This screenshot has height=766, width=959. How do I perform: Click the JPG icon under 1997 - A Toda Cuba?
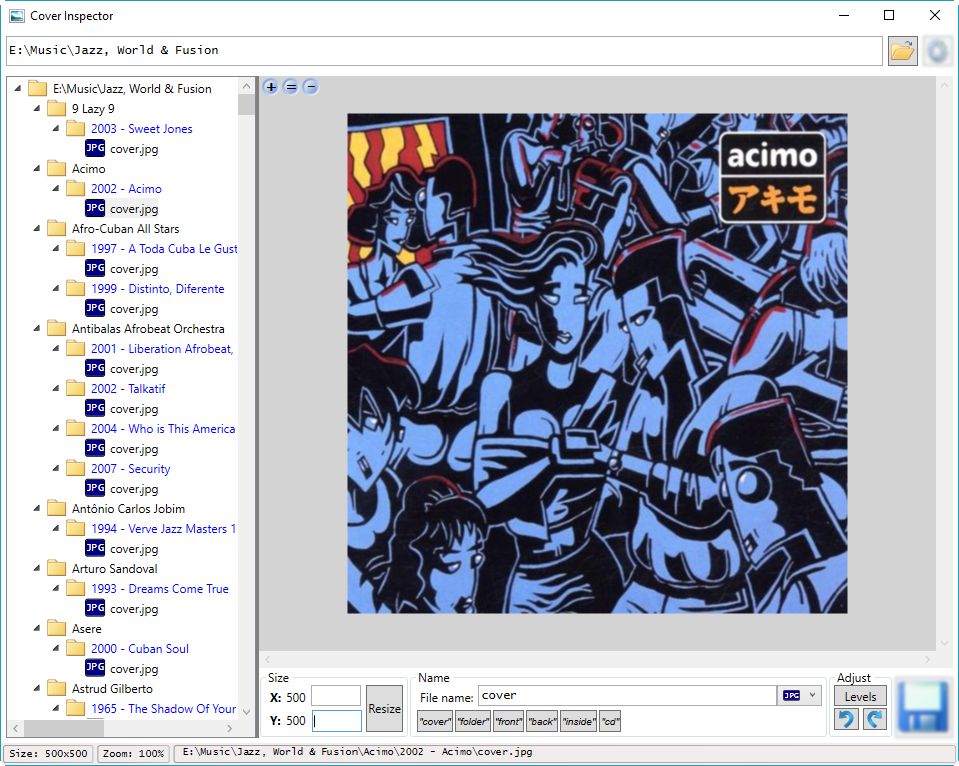coord(95,268)
